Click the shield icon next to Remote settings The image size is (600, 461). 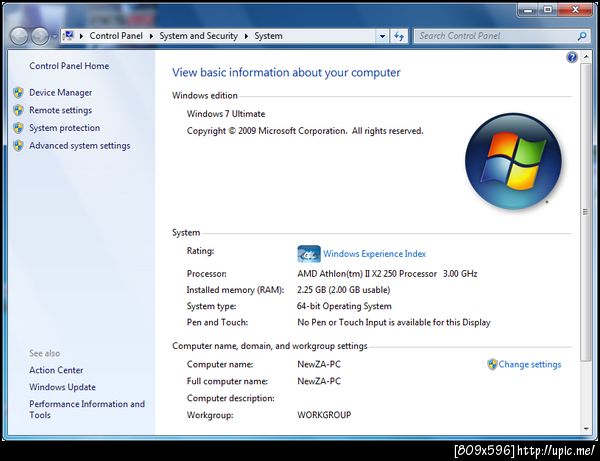[18, 110]
